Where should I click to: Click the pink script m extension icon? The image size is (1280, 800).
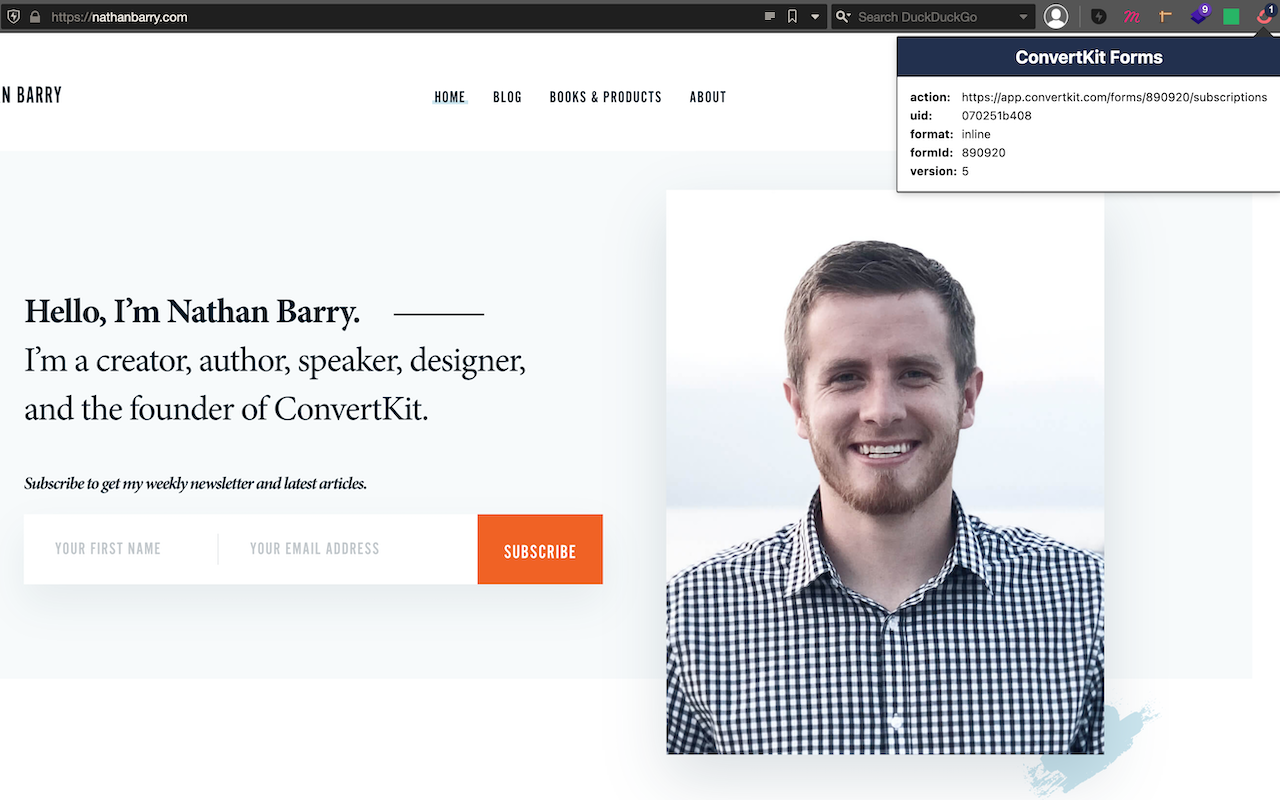(x=1132, y=16)
